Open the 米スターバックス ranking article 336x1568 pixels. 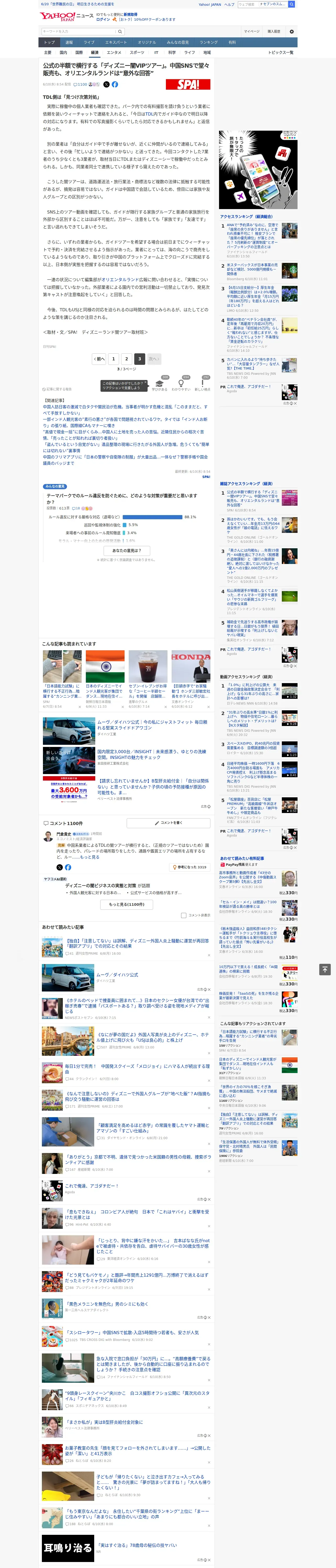tap(253, 270)
